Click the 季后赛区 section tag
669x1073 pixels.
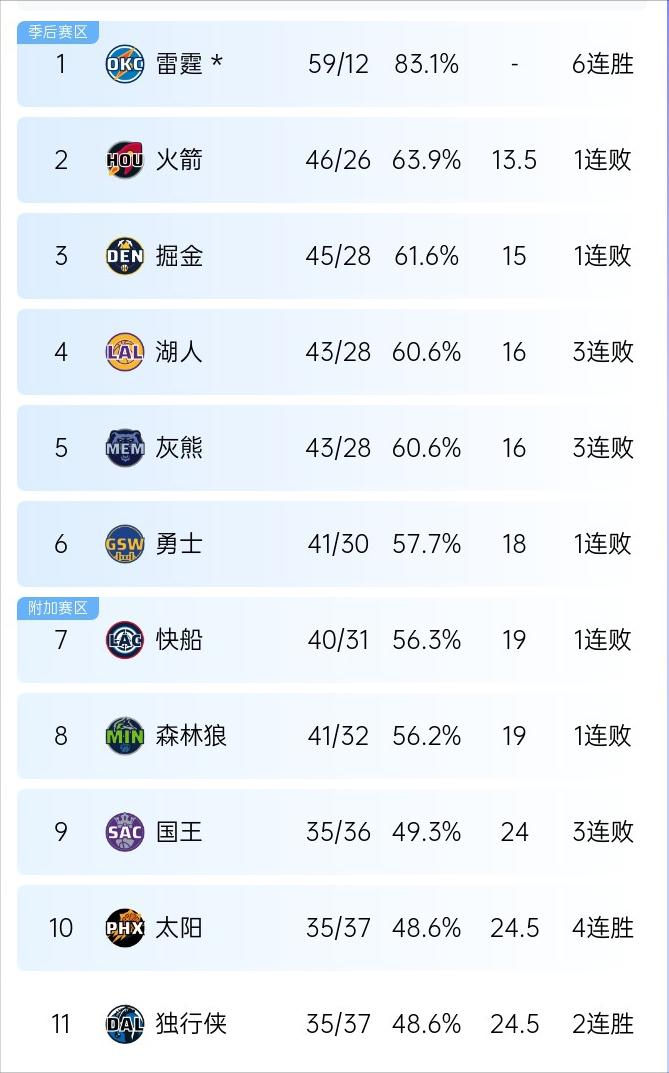pos(58,32)
